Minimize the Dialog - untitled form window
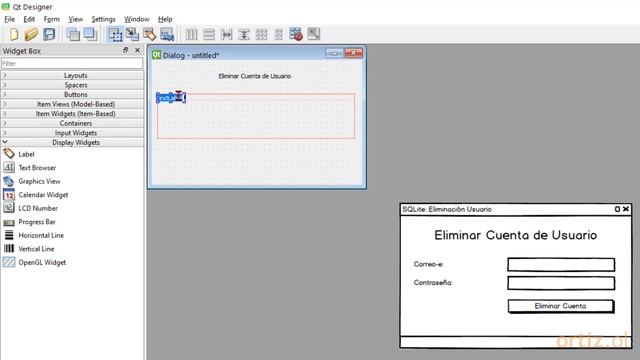Viewport: 640px width, 360px height. click(x=334, y=53)
